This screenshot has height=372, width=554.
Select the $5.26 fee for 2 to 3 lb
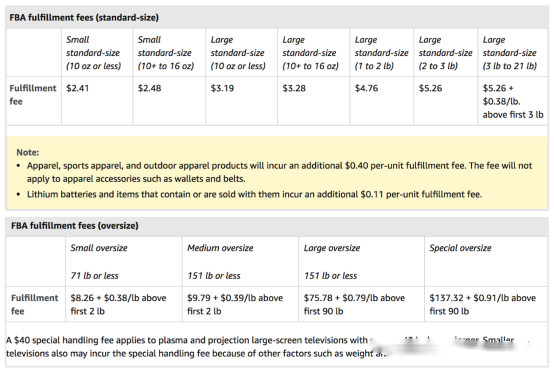(430, 88)
